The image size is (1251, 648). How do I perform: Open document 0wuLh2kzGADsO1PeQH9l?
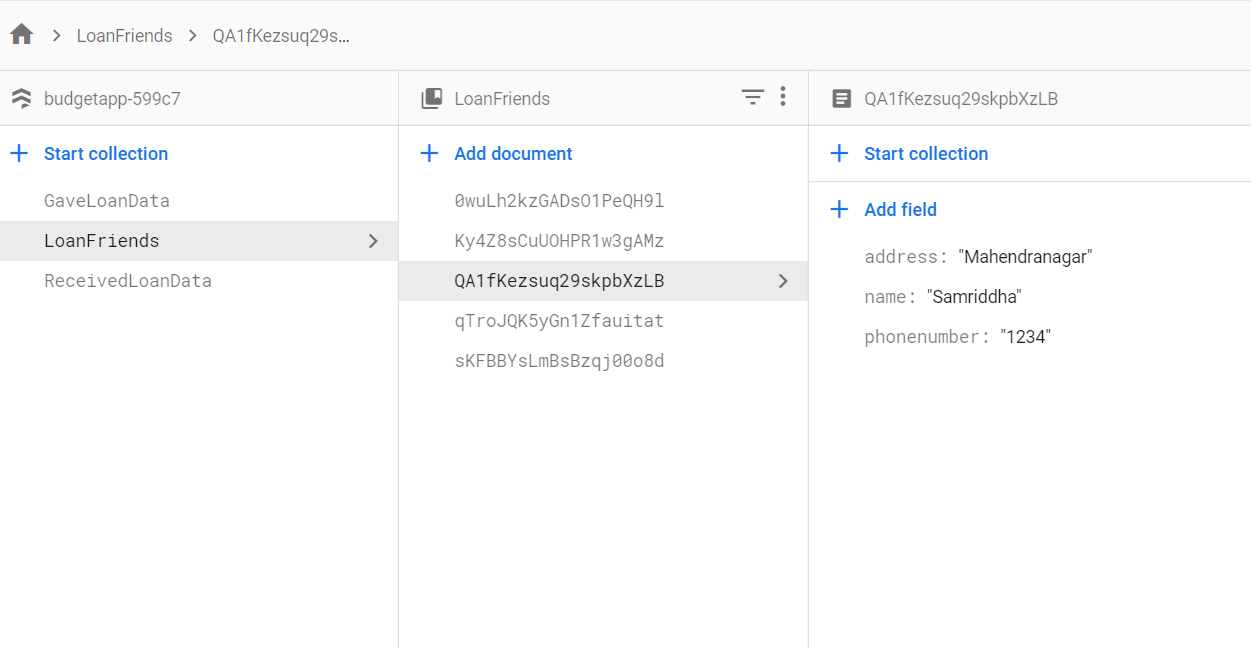(559, 201)
